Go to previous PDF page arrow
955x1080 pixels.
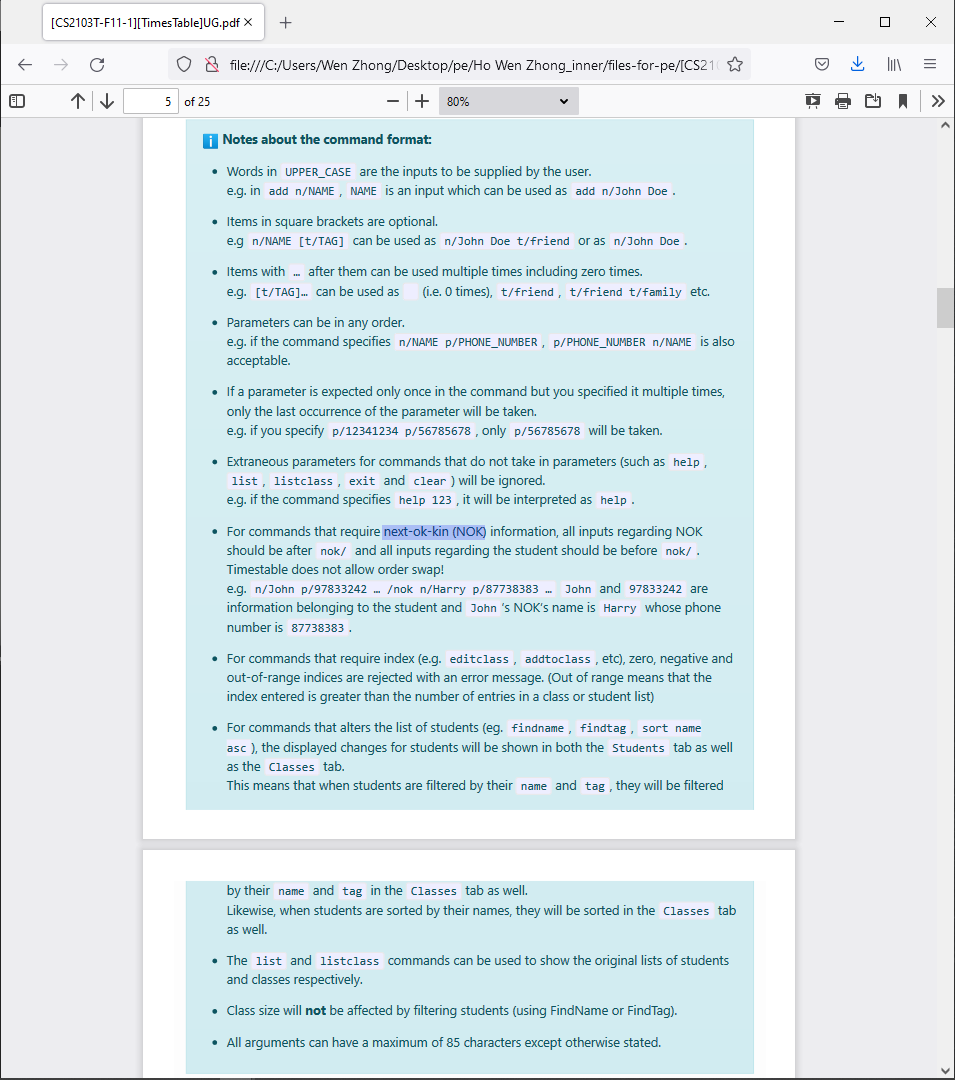click(x=78, y=101)
